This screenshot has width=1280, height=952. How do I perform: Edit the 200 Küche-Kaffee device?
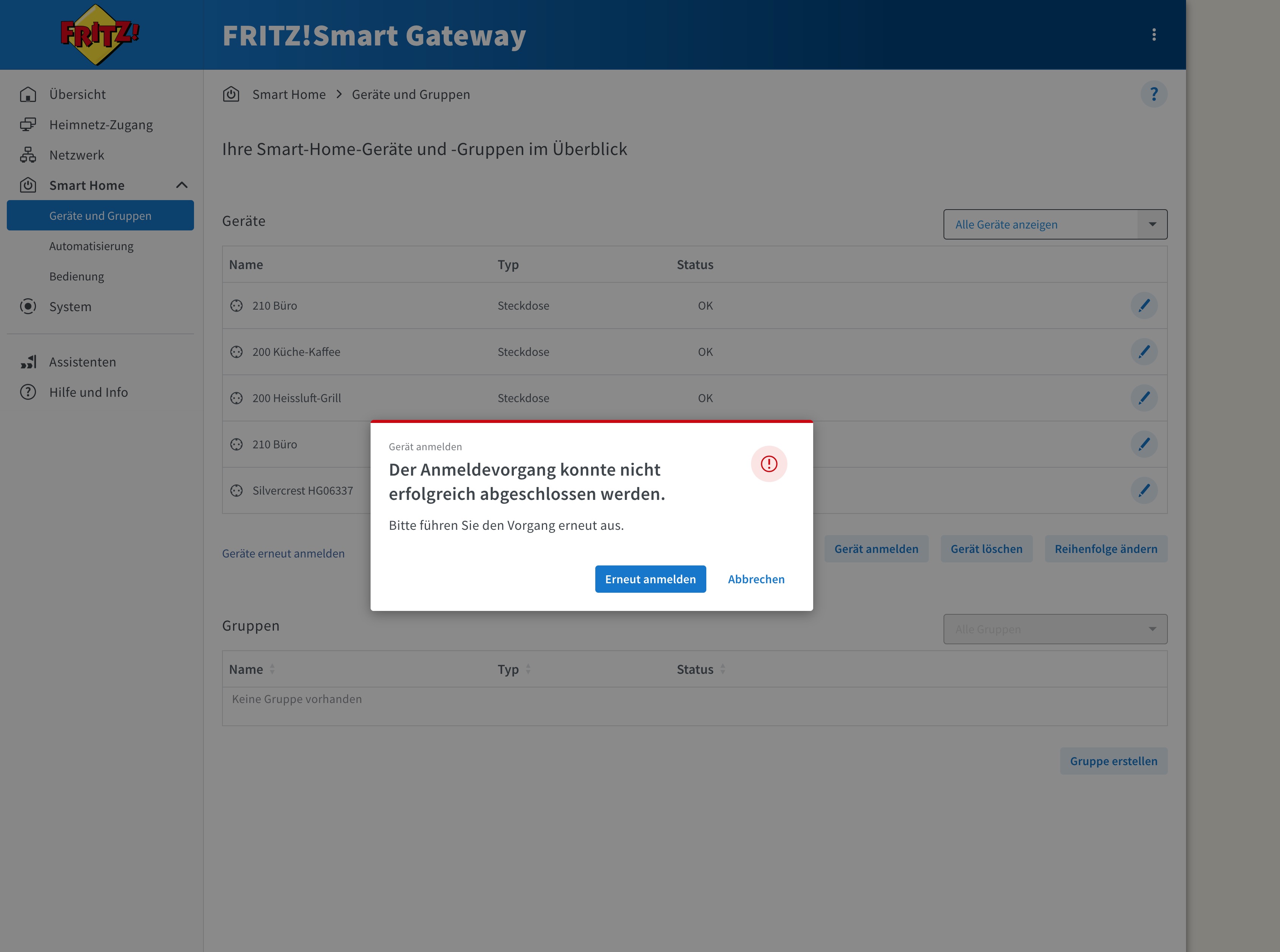point(1144,352)
